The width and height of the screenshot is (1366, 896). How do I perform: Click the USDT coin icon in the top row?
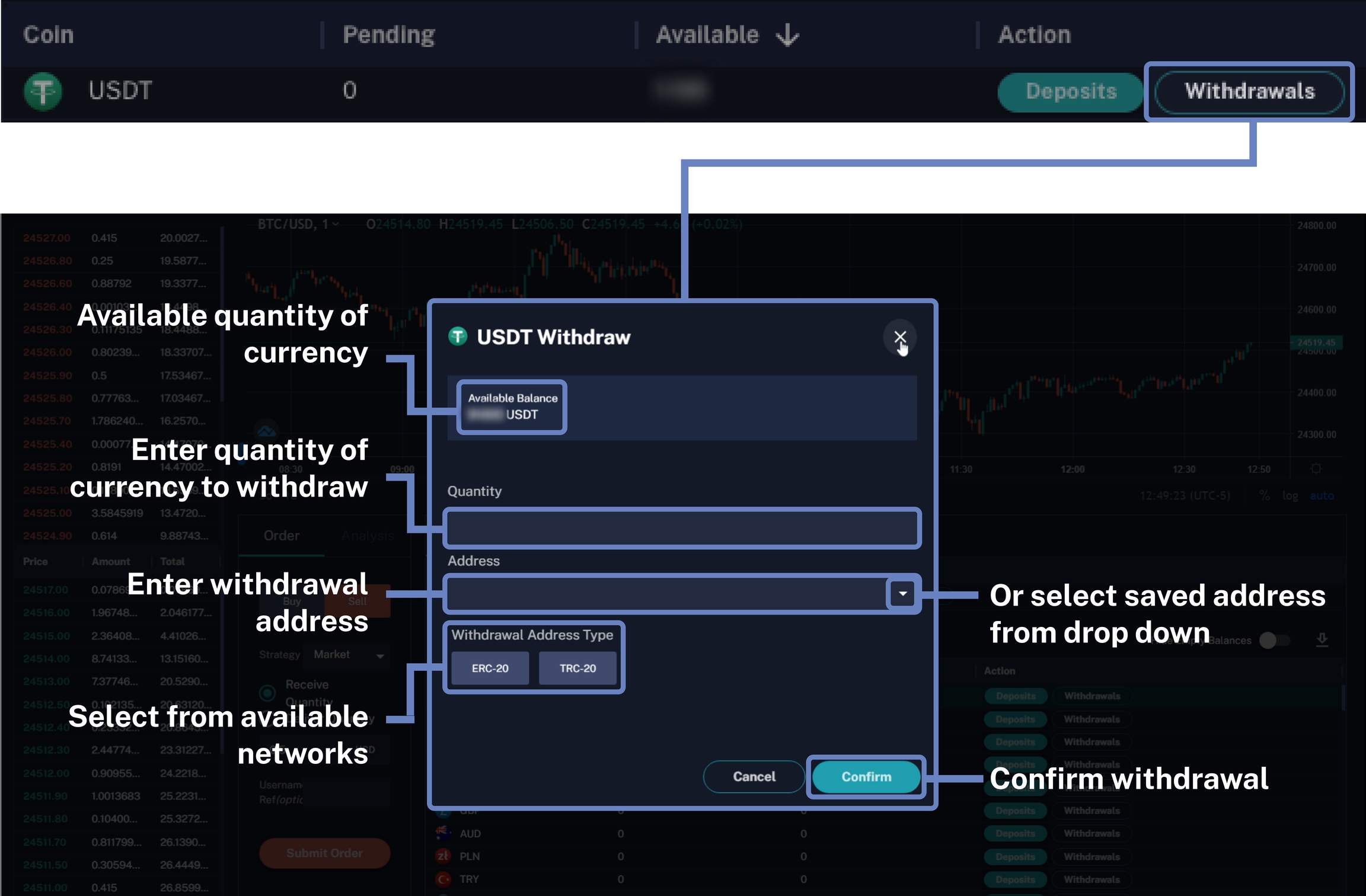coord(43,91)
